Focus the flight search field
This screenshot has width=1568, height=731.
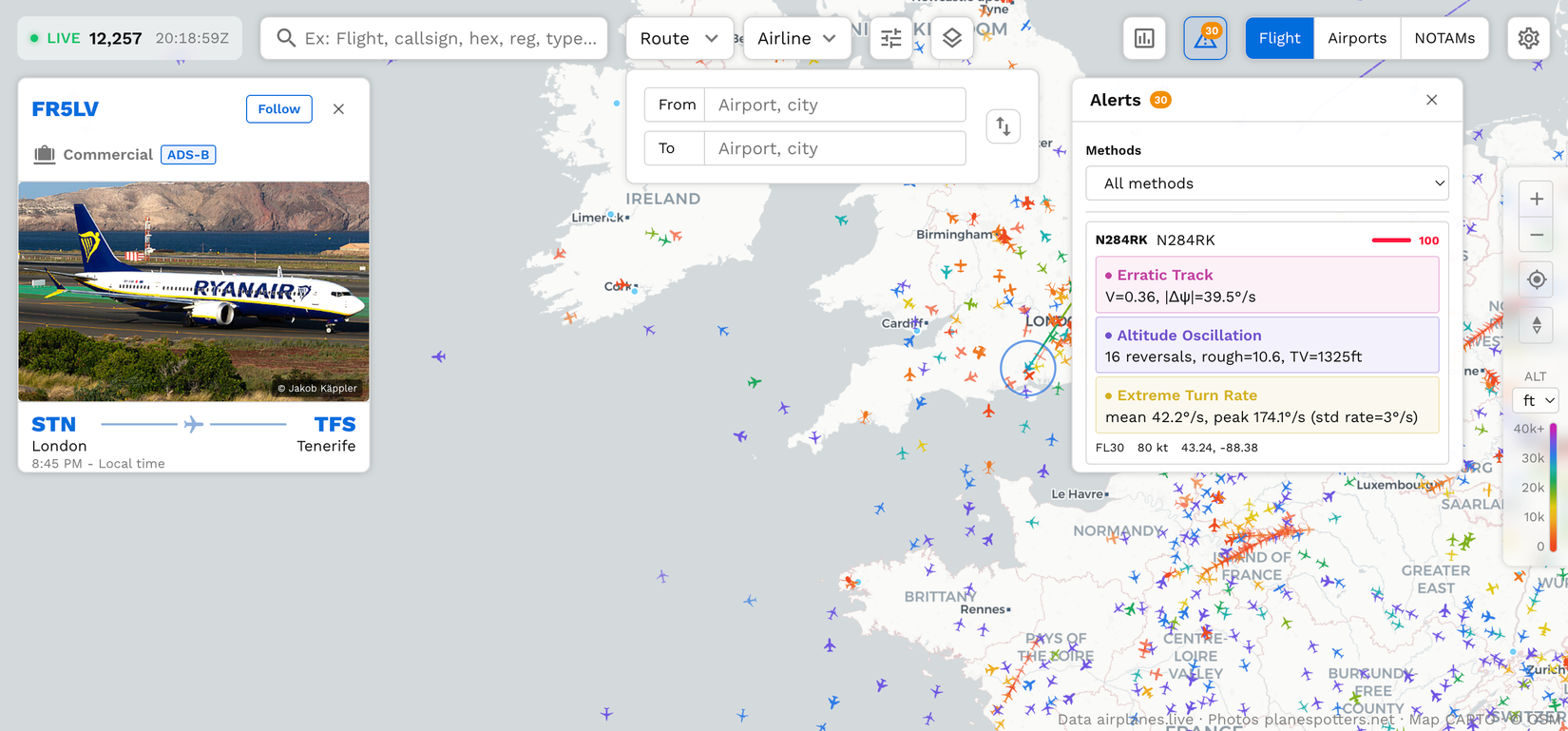[434, 38]
